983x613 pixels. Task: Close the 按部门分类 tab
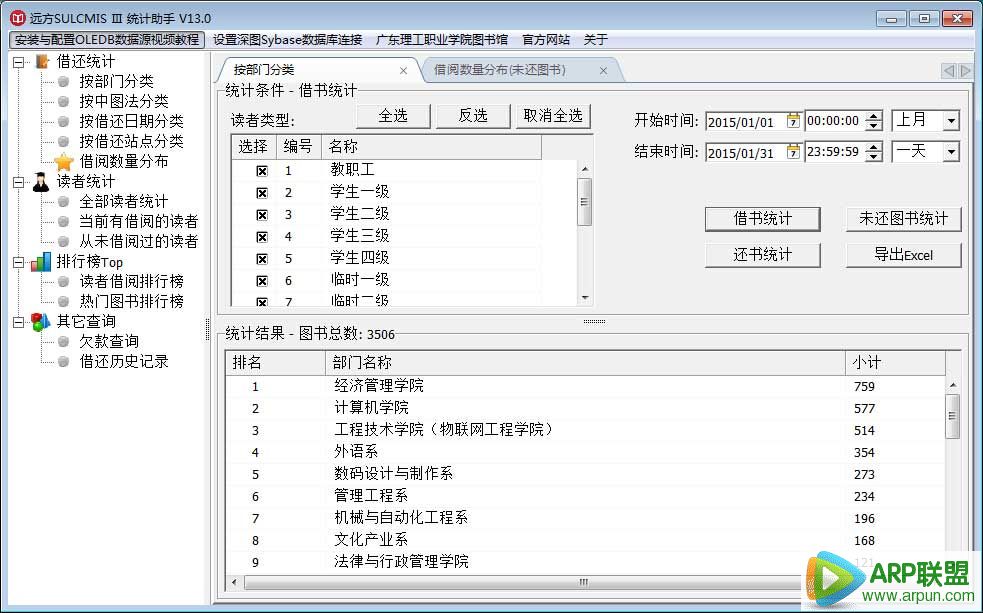[403, 71]
